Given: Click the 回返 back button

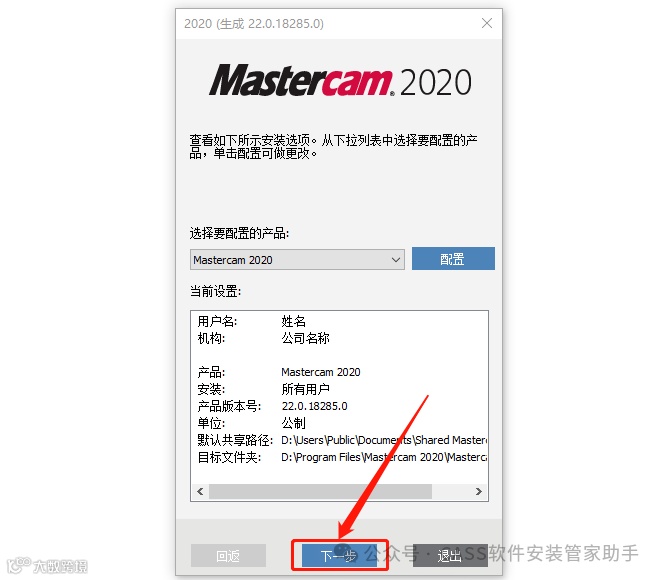Looking at the screenshot, I should [x=228, y=556].
